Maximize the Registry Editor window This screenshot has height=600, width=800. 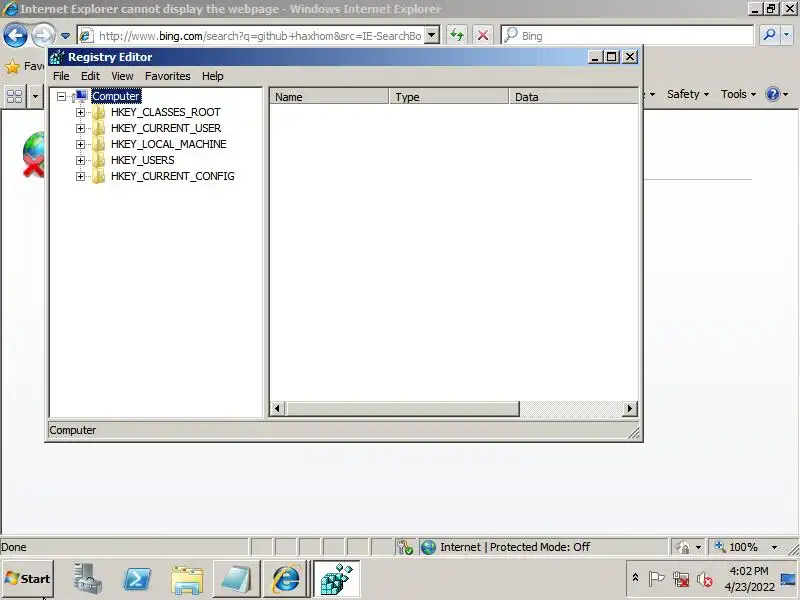pos(612,57)
